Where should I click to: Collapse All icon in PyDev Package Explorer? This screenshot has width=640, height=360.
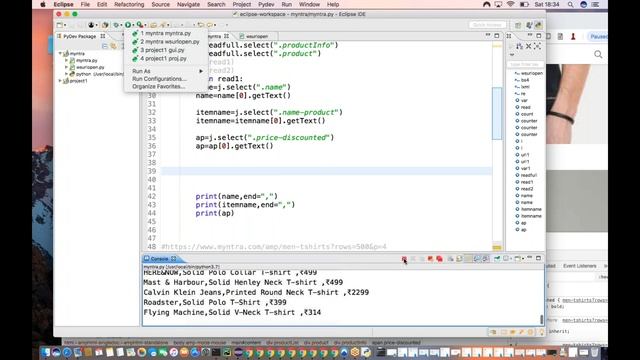click(104, 46)
